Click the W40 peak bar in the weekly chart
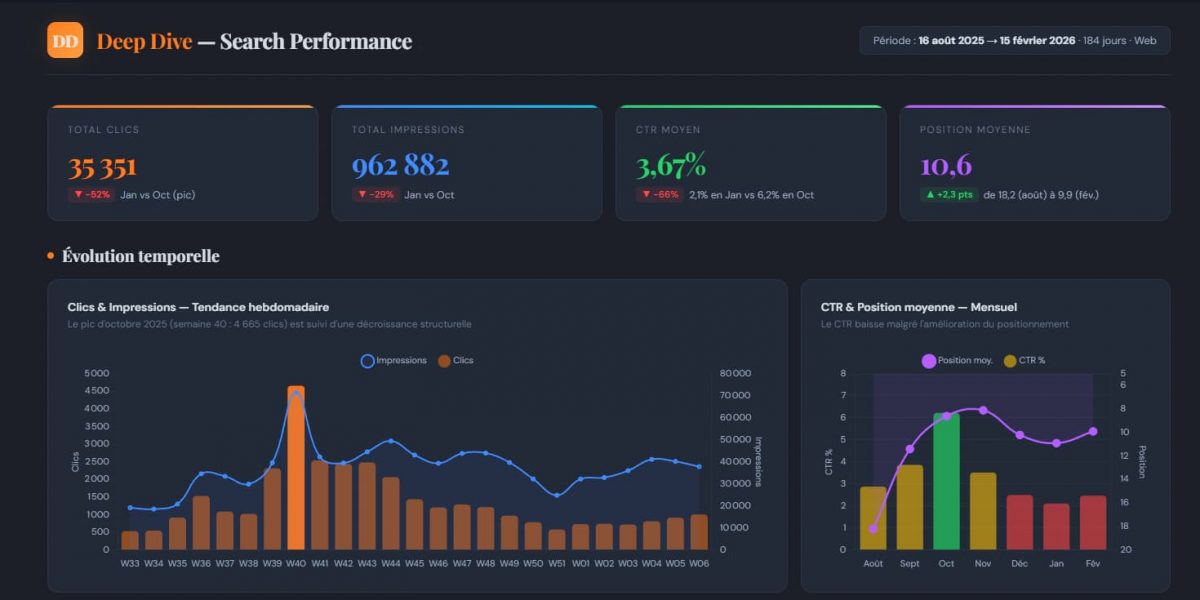Image resolution: width=1200 pixels, height=600 pixels. [x=297, y=465]
